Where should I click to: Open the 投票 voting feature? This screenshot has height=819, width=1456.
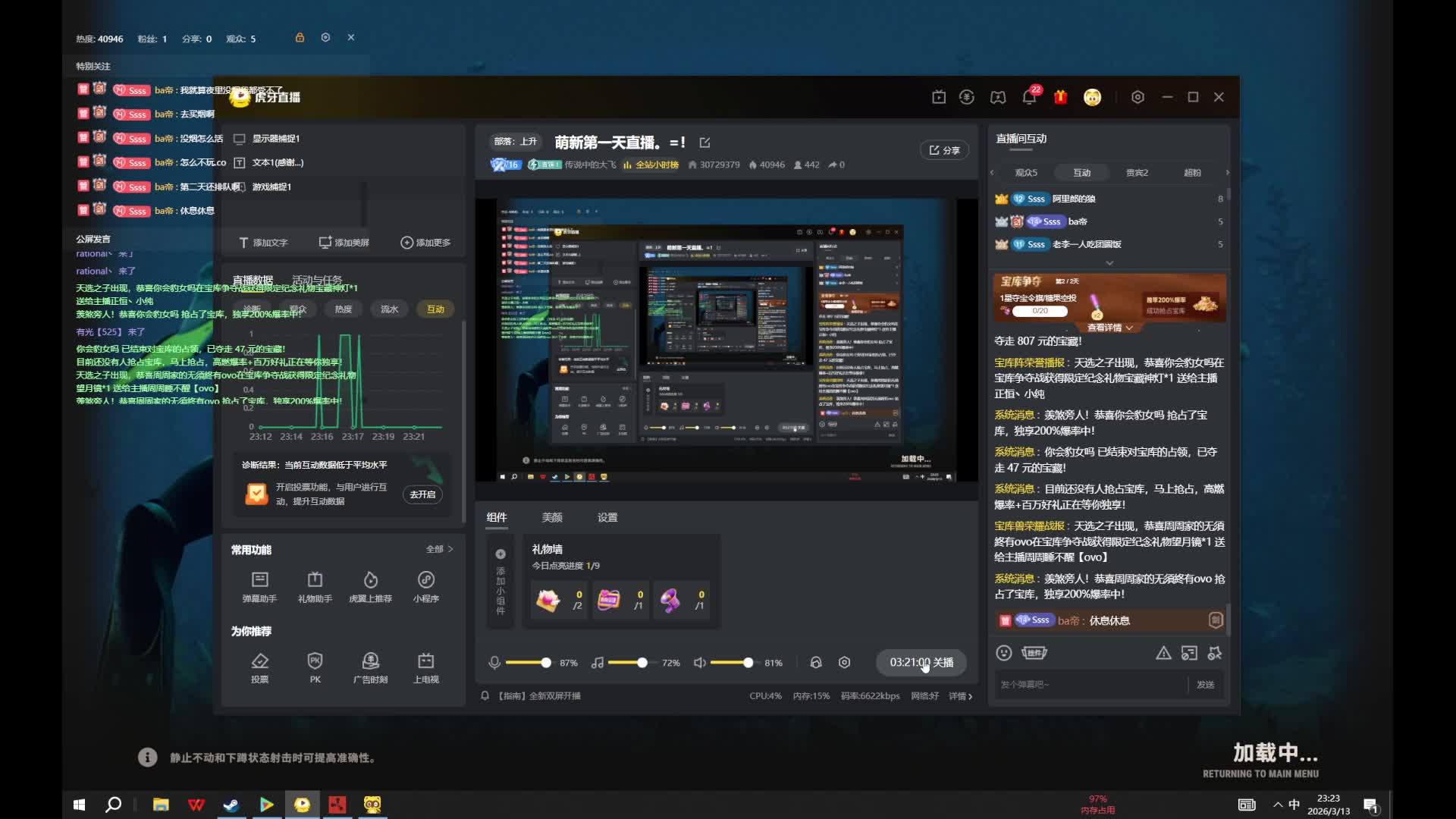(x=259, y=661)
